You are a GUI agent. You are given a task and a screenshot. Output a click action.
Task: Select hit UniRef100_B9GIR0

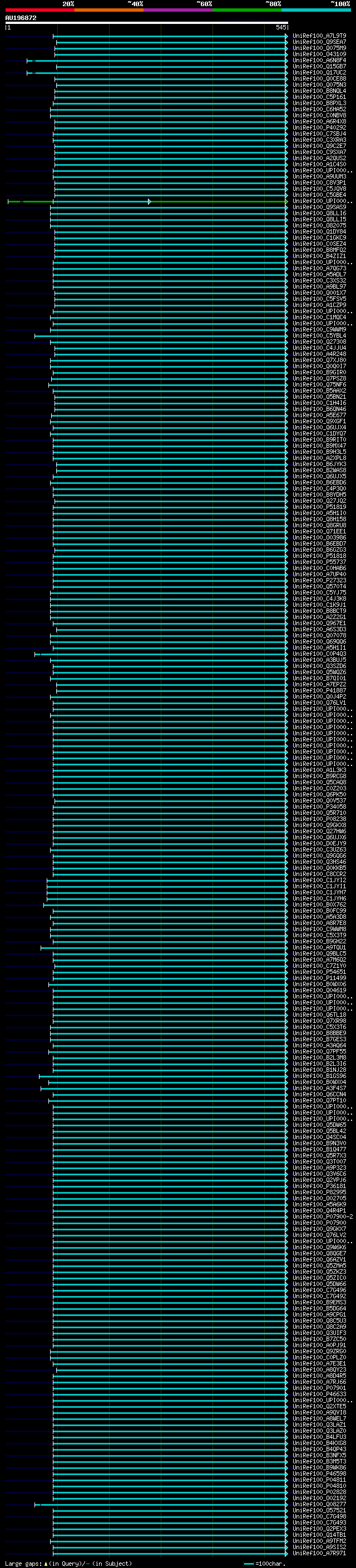[x=319, y=373]
